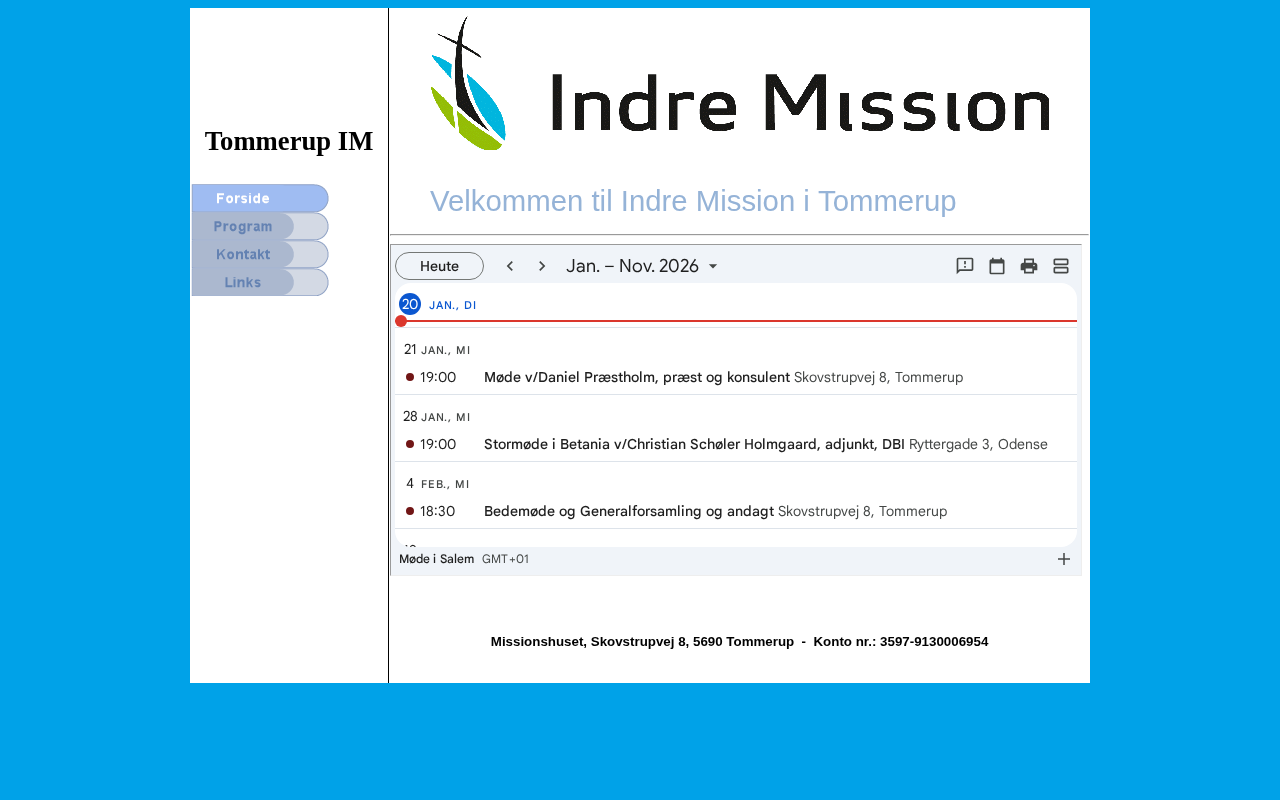The height and width of the screenshot is (800, 1280).
Task: Click the Missionshuset address and Konto nr. footer text
Action: 740,642
